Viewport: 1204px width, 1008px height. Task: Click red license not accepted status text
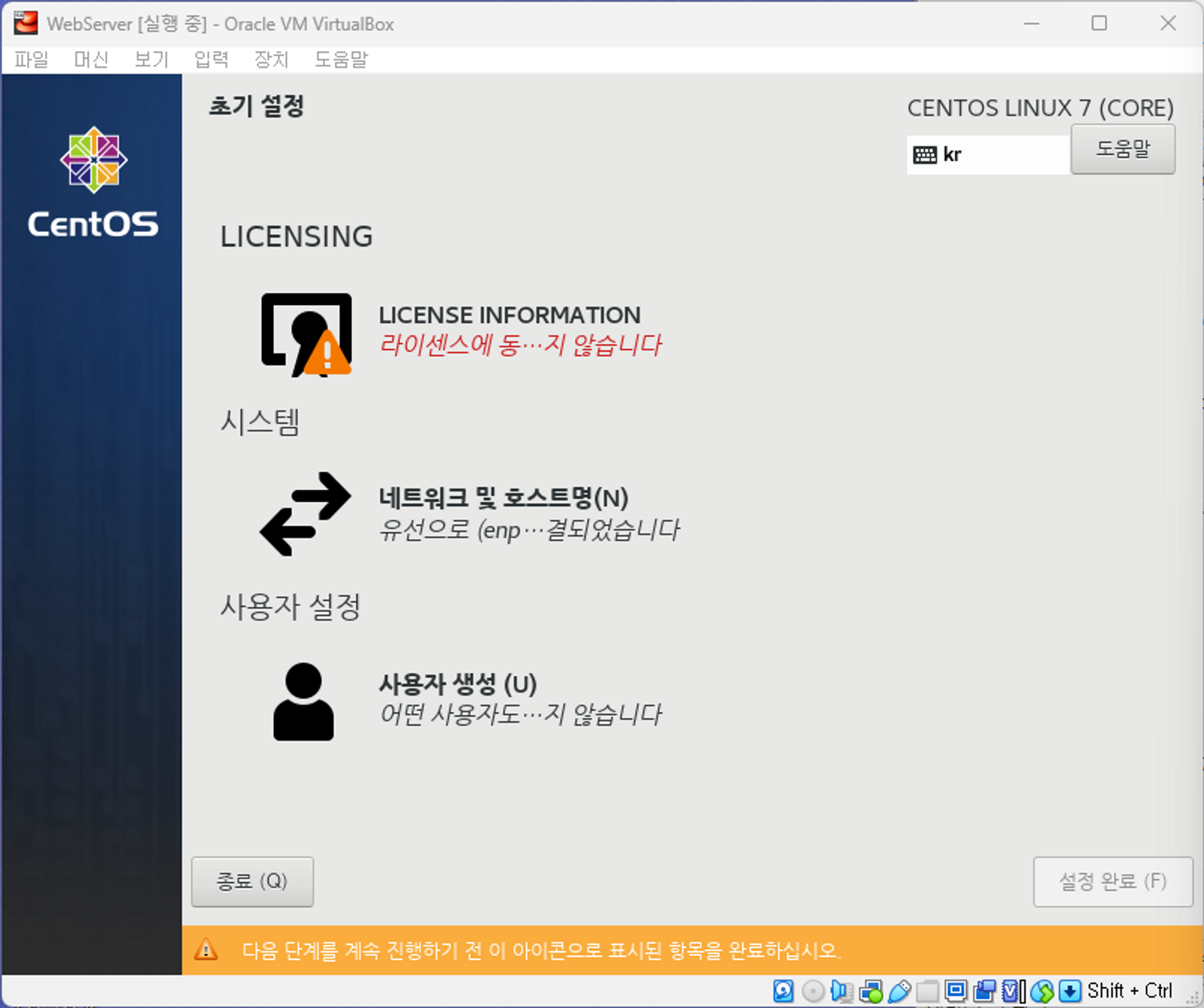[x=520, y=346]
